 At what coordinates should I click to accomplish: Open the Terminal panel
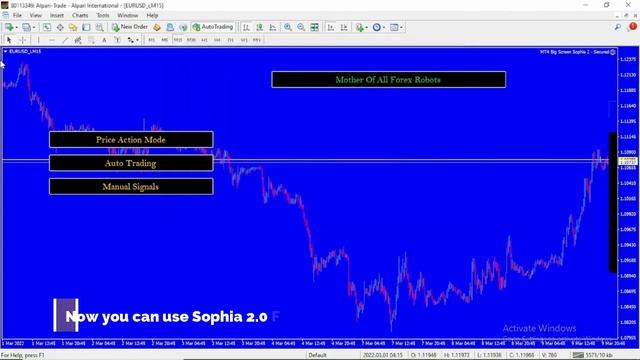coord(86,27)
